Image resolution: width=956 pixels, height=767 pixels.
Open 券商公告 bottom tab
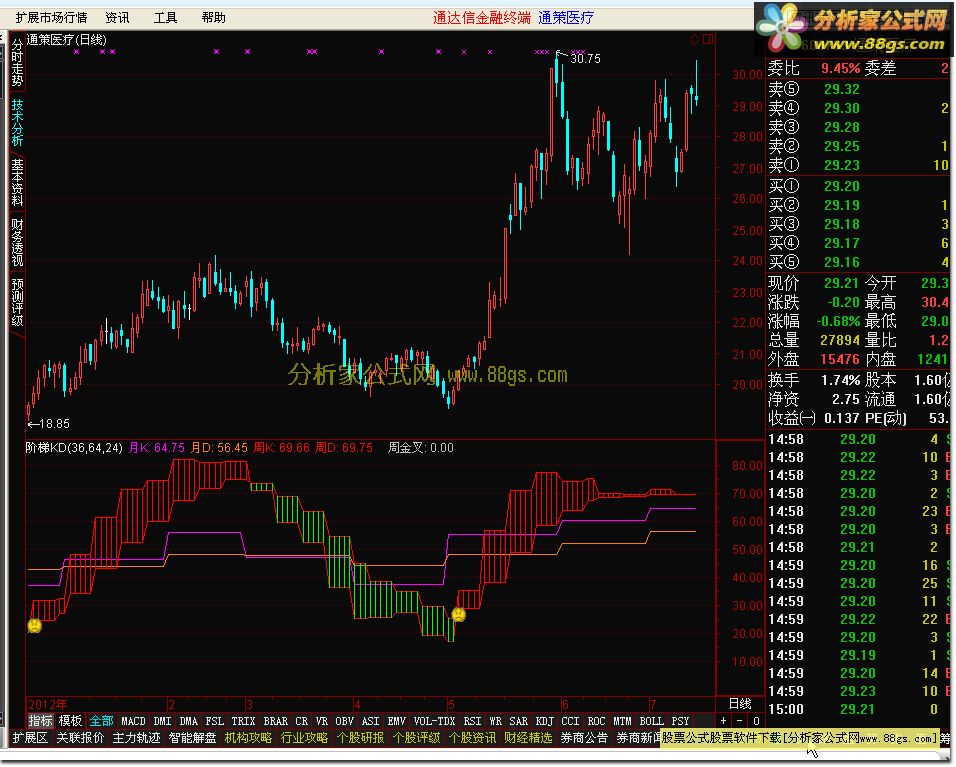(x=584, y=738)
